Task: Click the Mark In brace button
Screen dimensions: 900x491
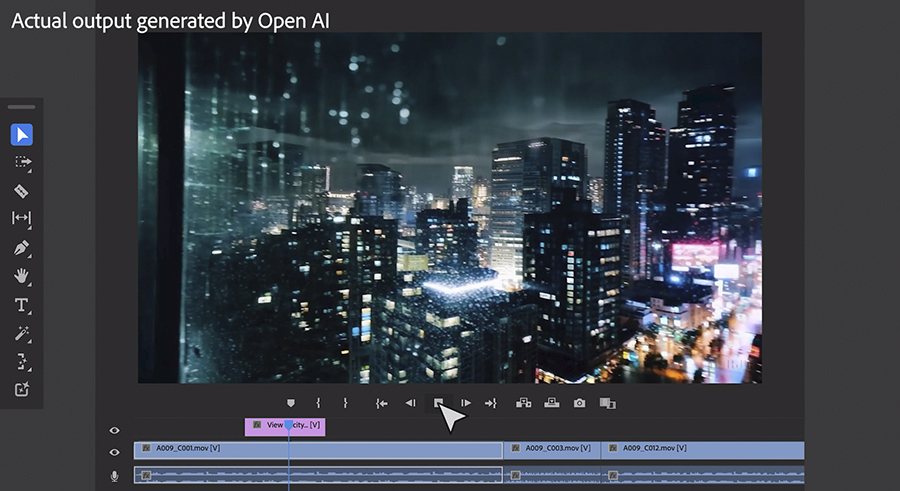Action: tap(318, 403)
